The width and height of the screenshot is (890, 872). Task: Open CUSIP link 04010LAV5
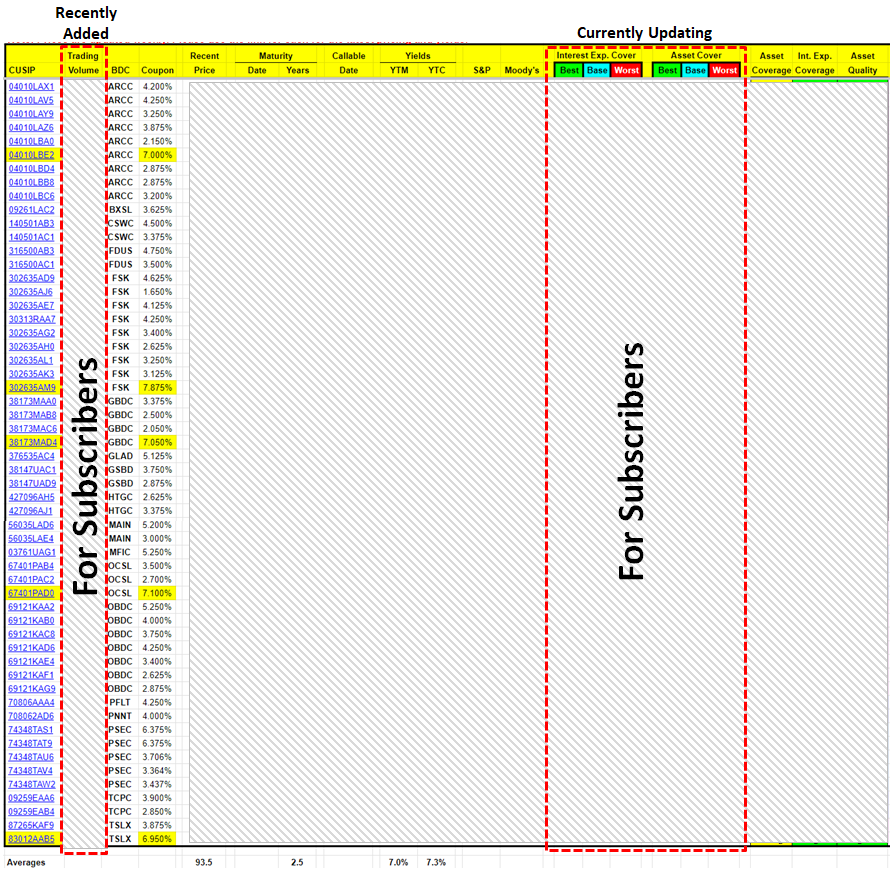pyautogui.click(x=31, y=100)
